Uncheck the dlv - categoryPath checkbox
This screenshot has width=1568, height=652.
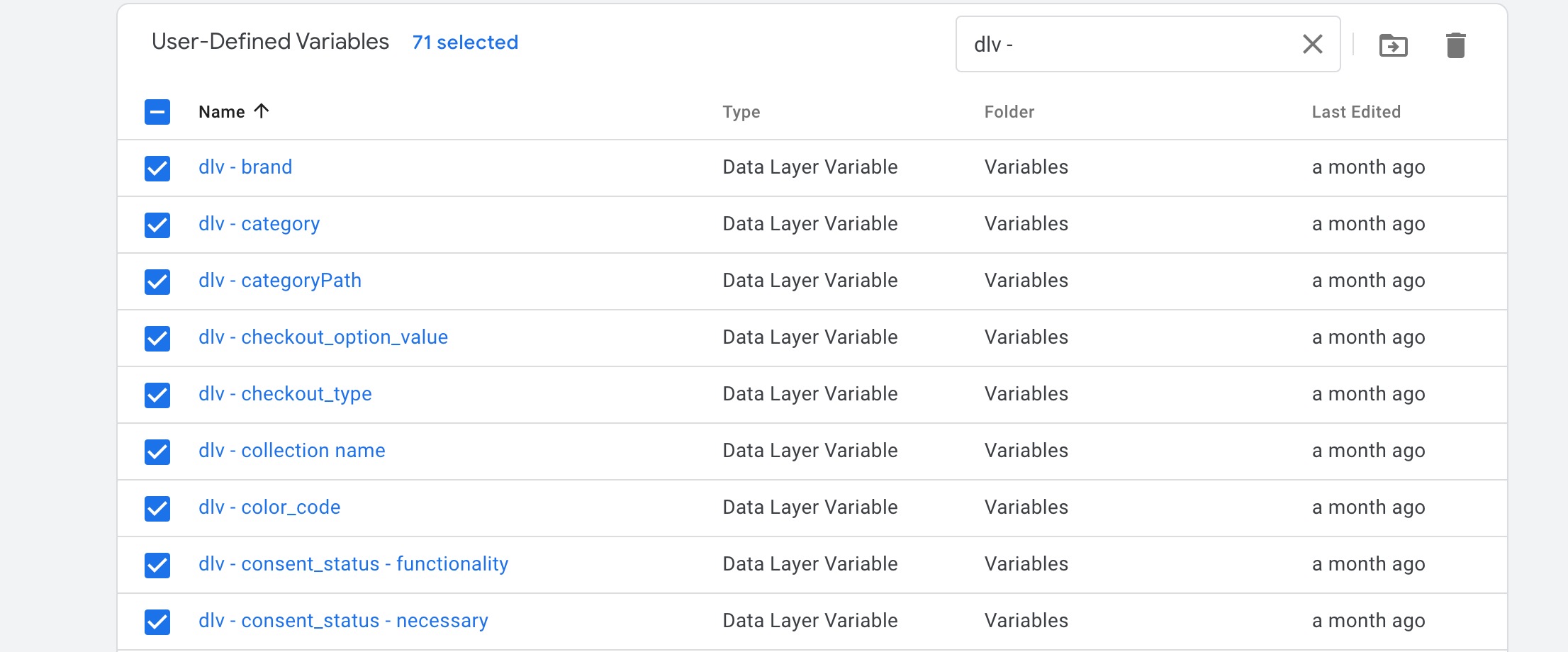tap(157, 281)
